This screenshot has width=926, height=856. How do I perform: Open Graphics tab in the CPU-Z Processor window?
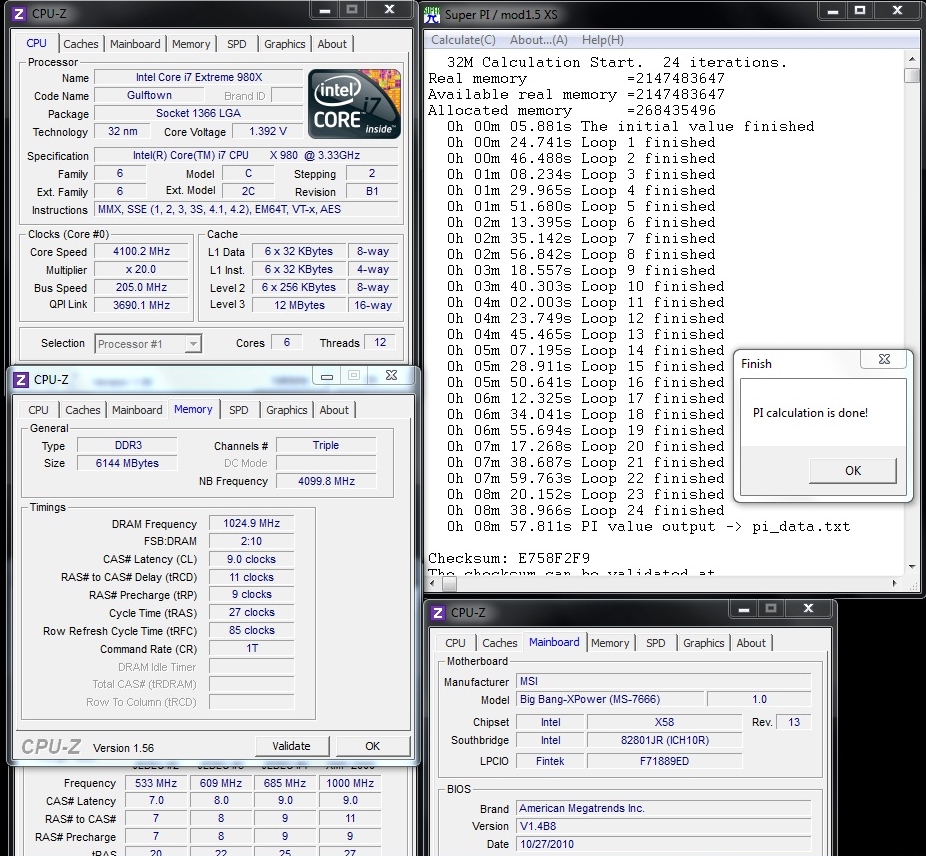pyautogui.click(x=285, y=44)
